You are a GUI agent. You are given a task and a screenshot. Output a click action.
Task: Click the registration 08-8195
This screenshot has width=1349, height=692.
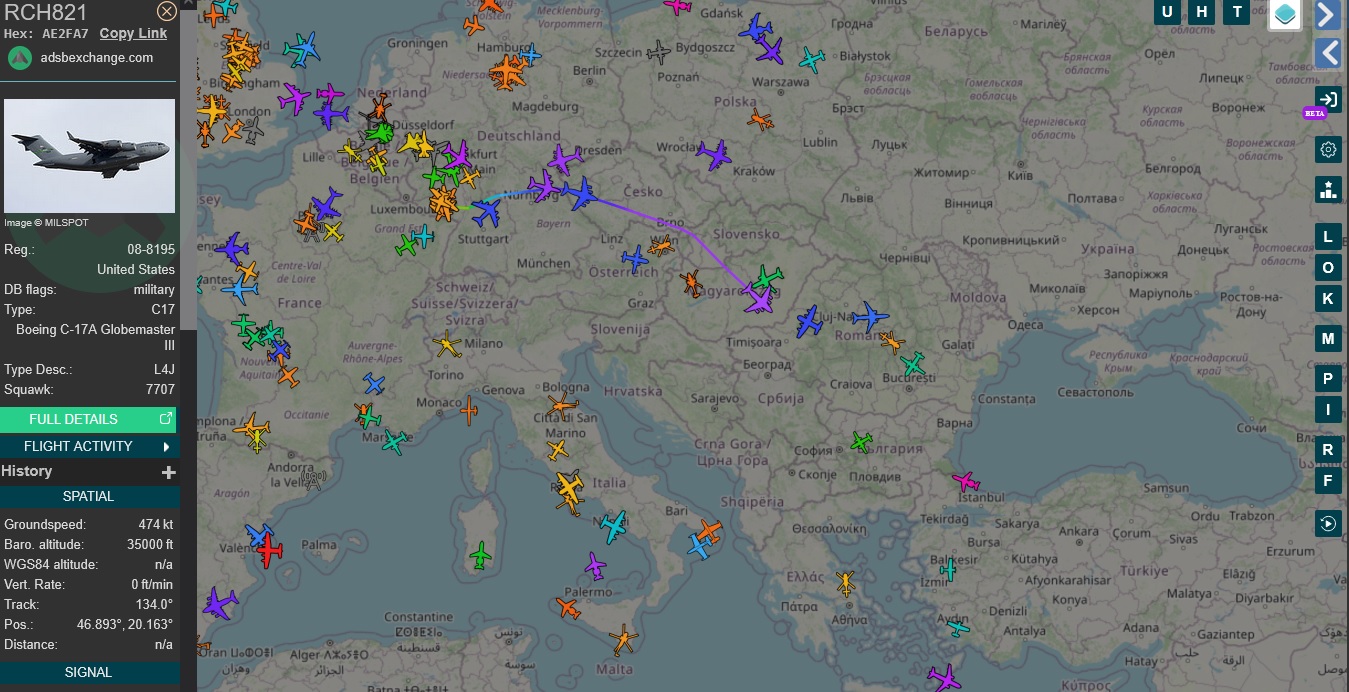point(152,249)
